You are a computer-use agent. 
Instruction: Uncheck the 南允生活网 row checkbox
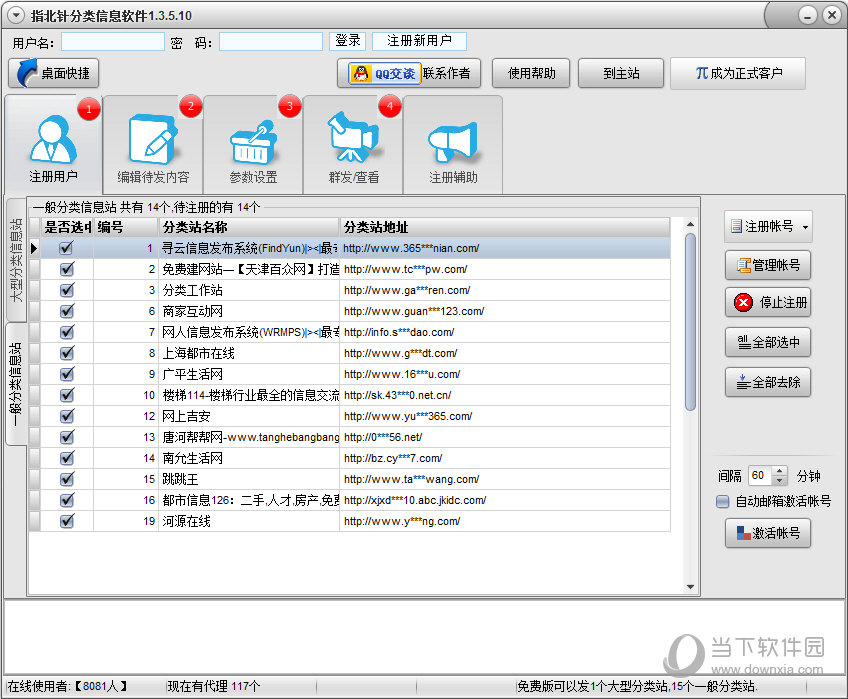pyautogui.click(x=67, y=458)
